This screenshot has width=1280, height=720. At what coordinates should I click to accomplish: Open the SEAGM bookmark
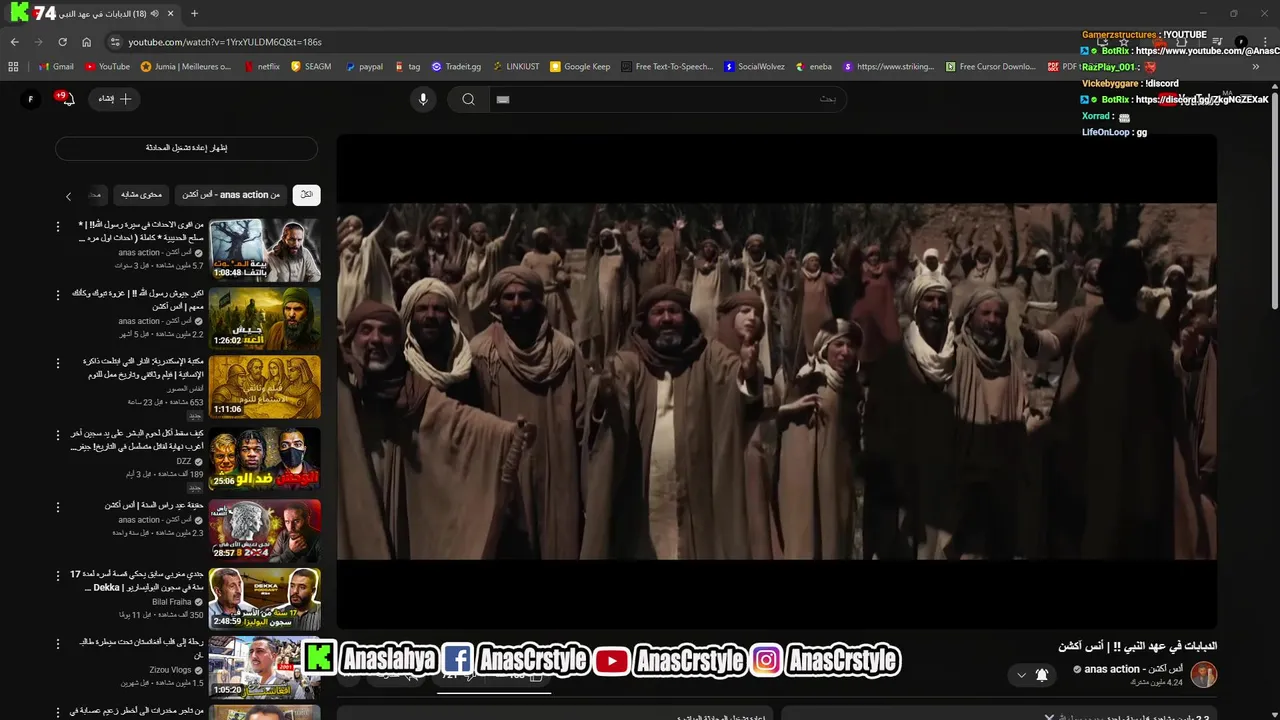(311, 67)
